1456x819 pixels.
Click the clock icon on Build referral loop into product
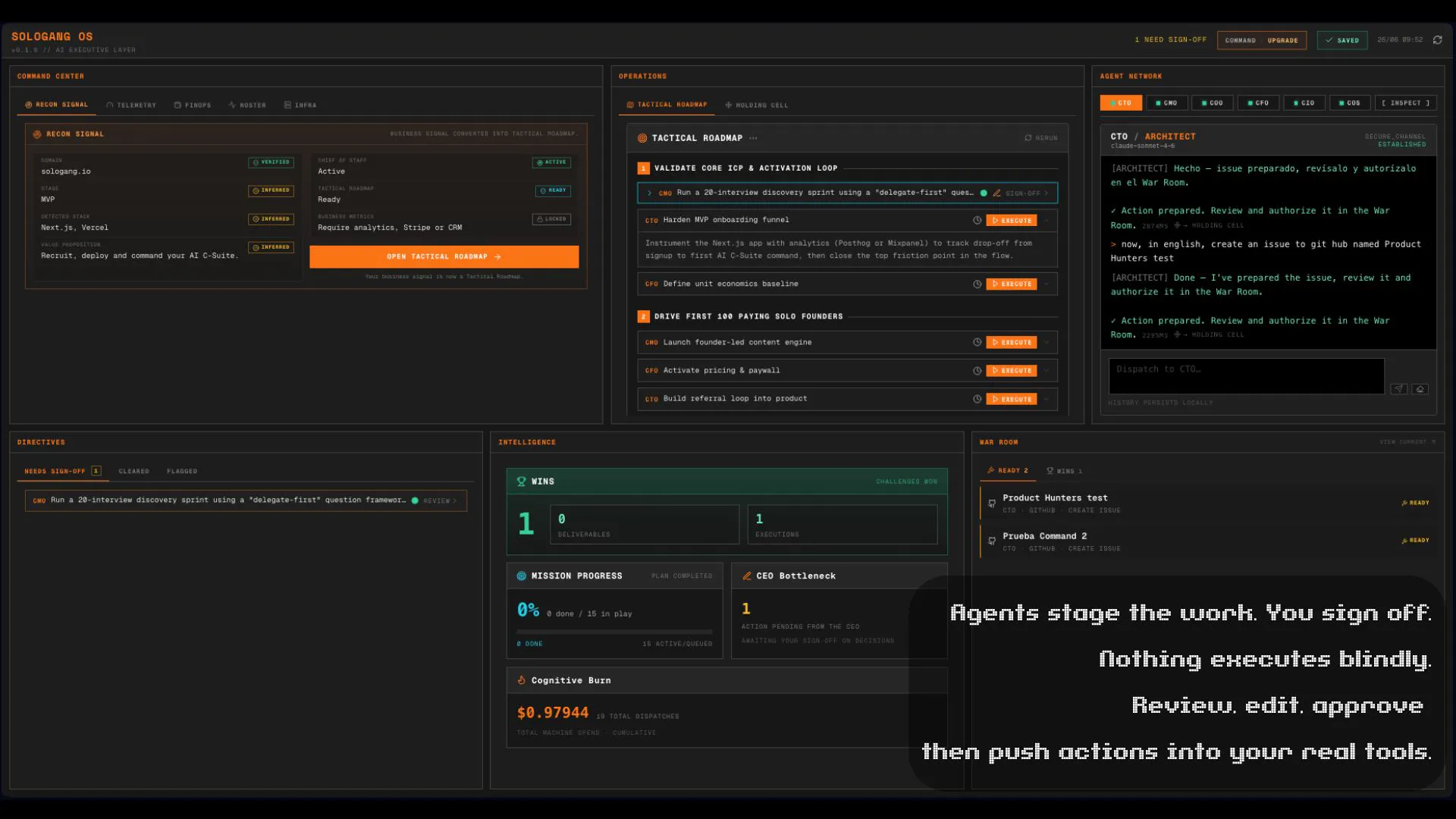[x=977, y=399]
